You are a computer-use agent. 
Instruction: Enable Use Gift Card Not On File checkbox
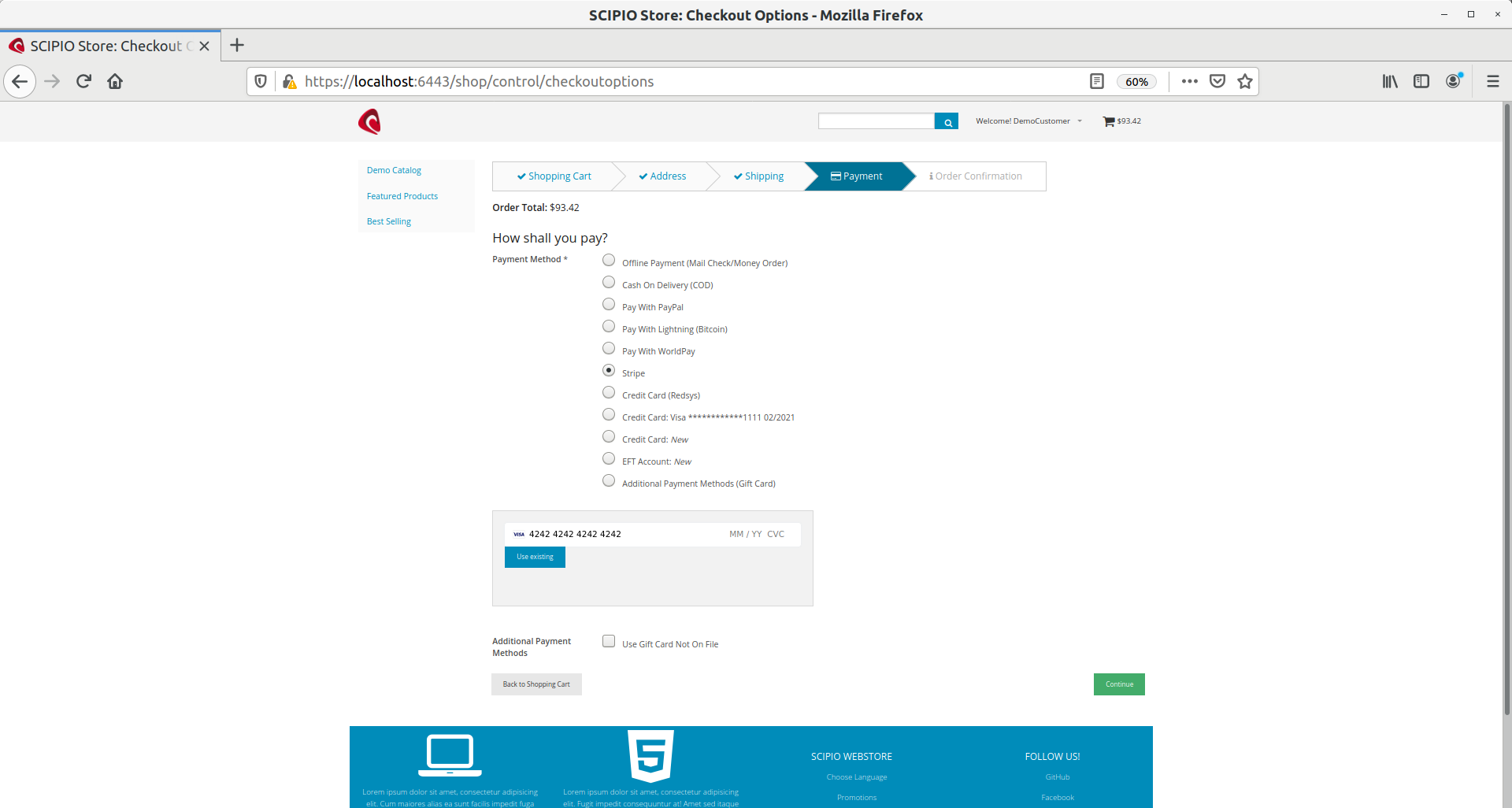pyautogui.click(x=609, y=641)
